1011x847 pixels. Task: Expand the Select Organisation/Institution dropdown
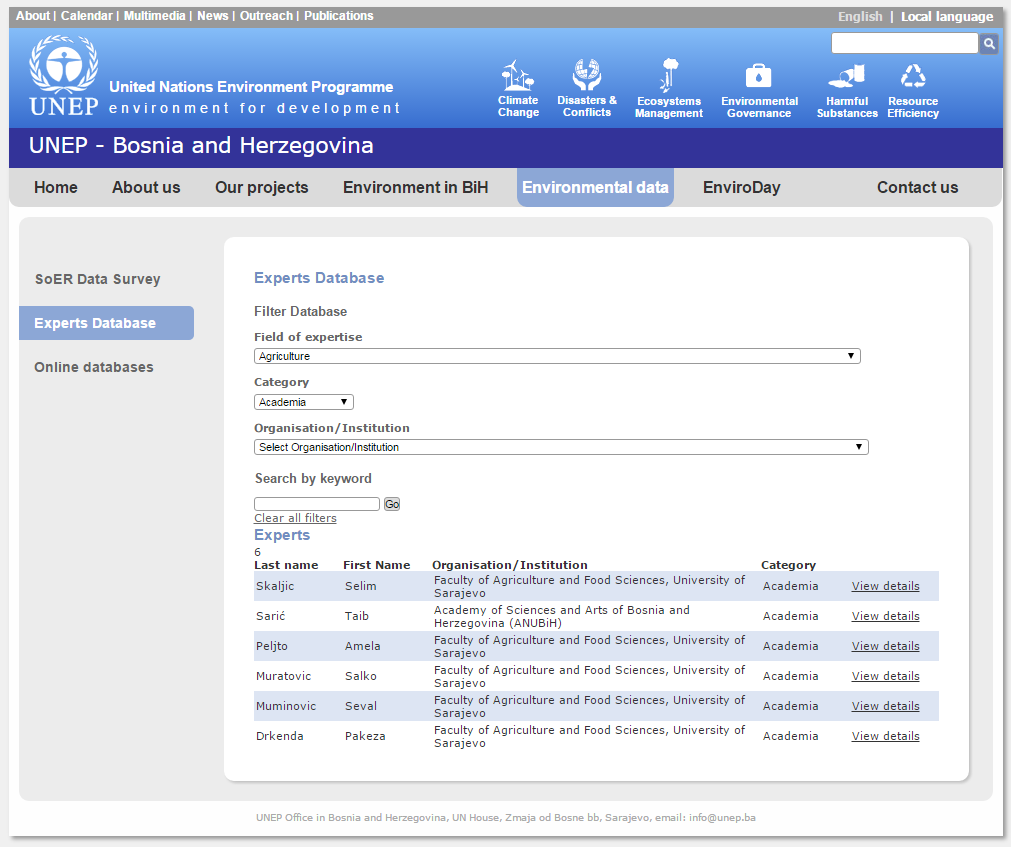[x=560, y=447]
